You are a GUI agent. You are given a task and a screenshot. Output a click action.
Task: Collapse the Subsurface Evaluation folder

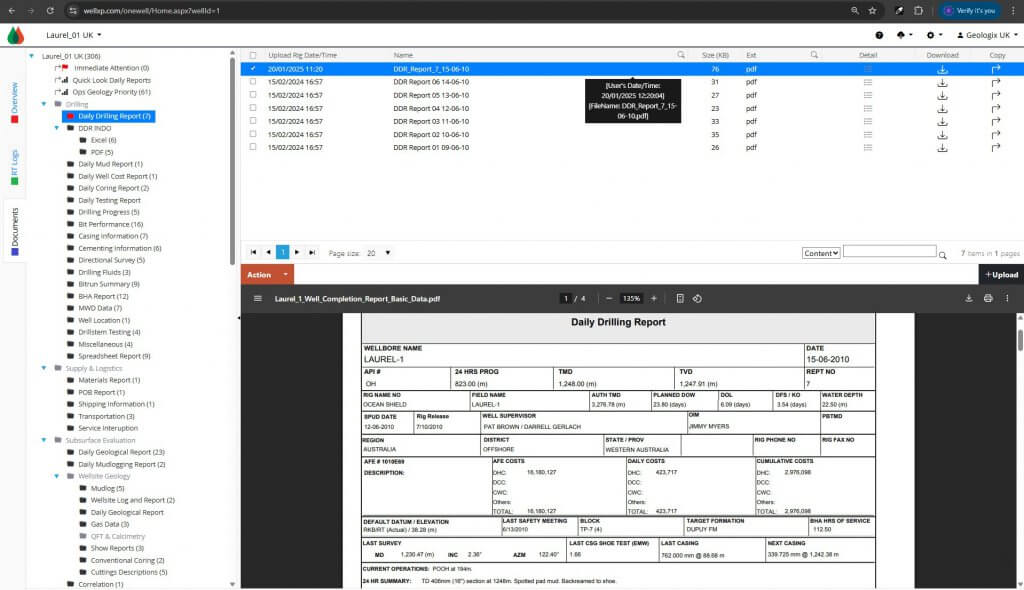tap(44, 440)
